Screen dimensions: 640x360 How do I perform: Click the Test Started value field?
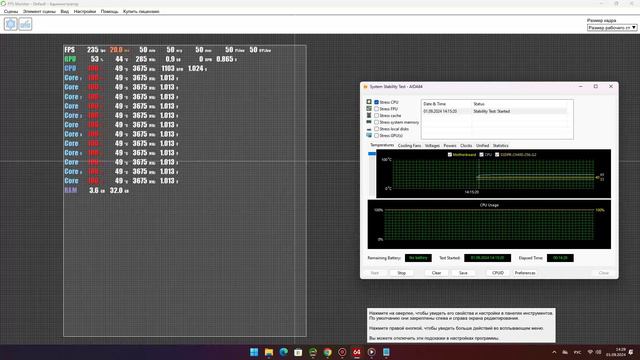(487, 258)
